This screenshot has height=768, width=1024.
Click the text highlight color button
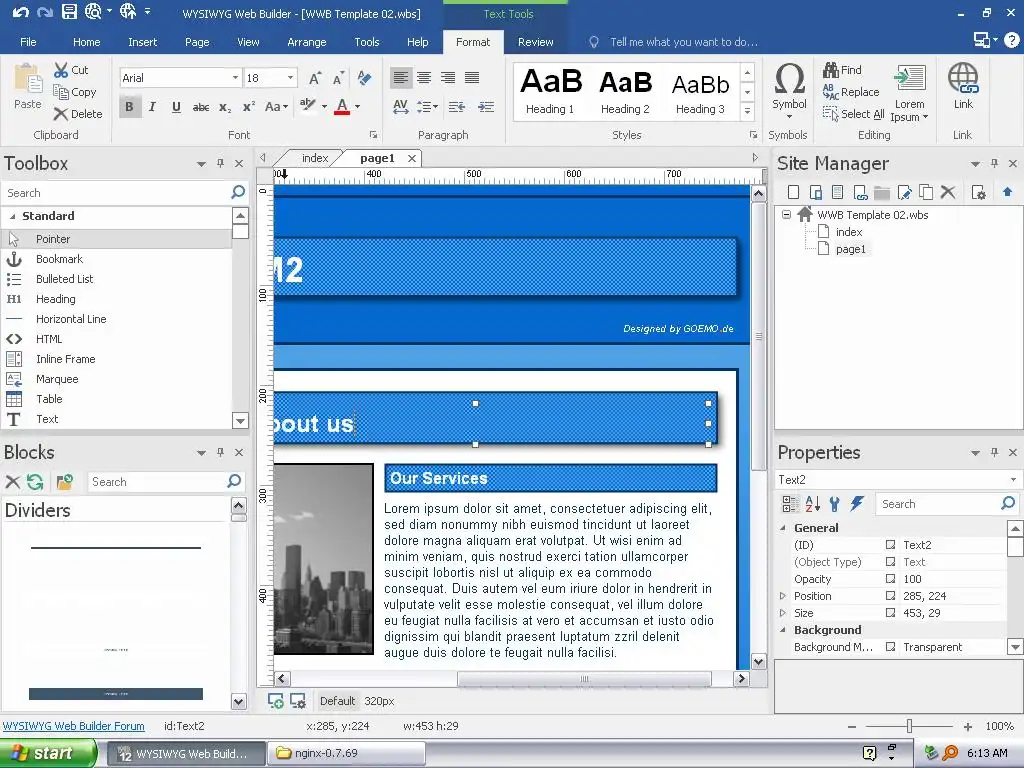click(308, 106)
